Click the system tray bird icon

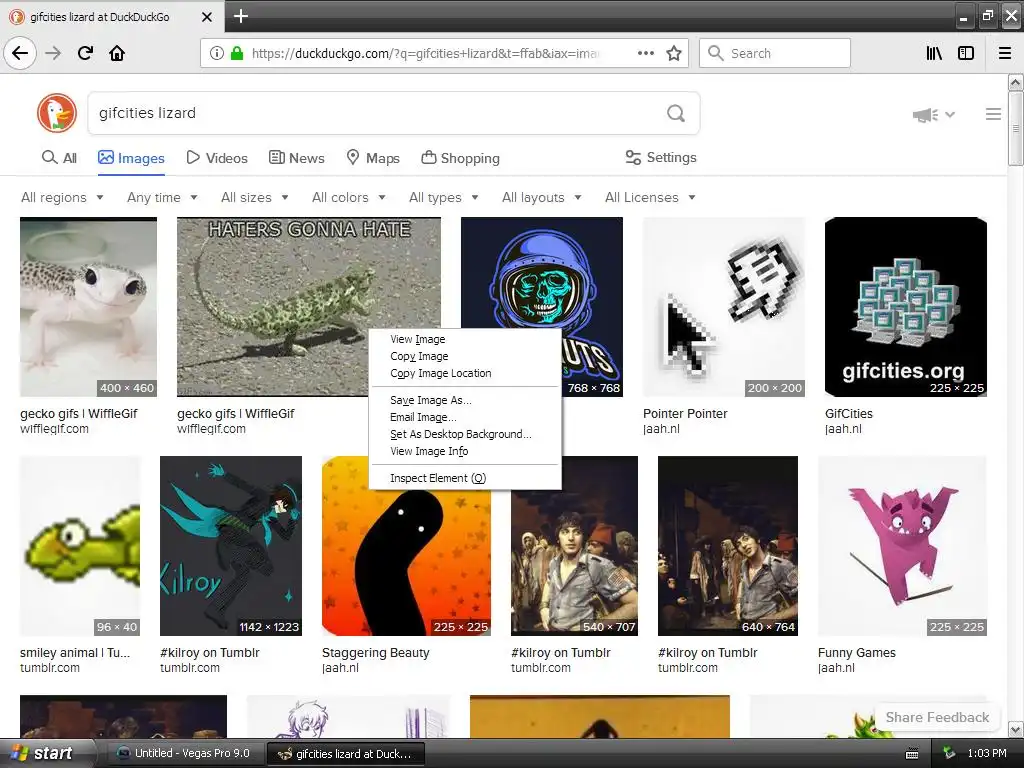(949, 753)
